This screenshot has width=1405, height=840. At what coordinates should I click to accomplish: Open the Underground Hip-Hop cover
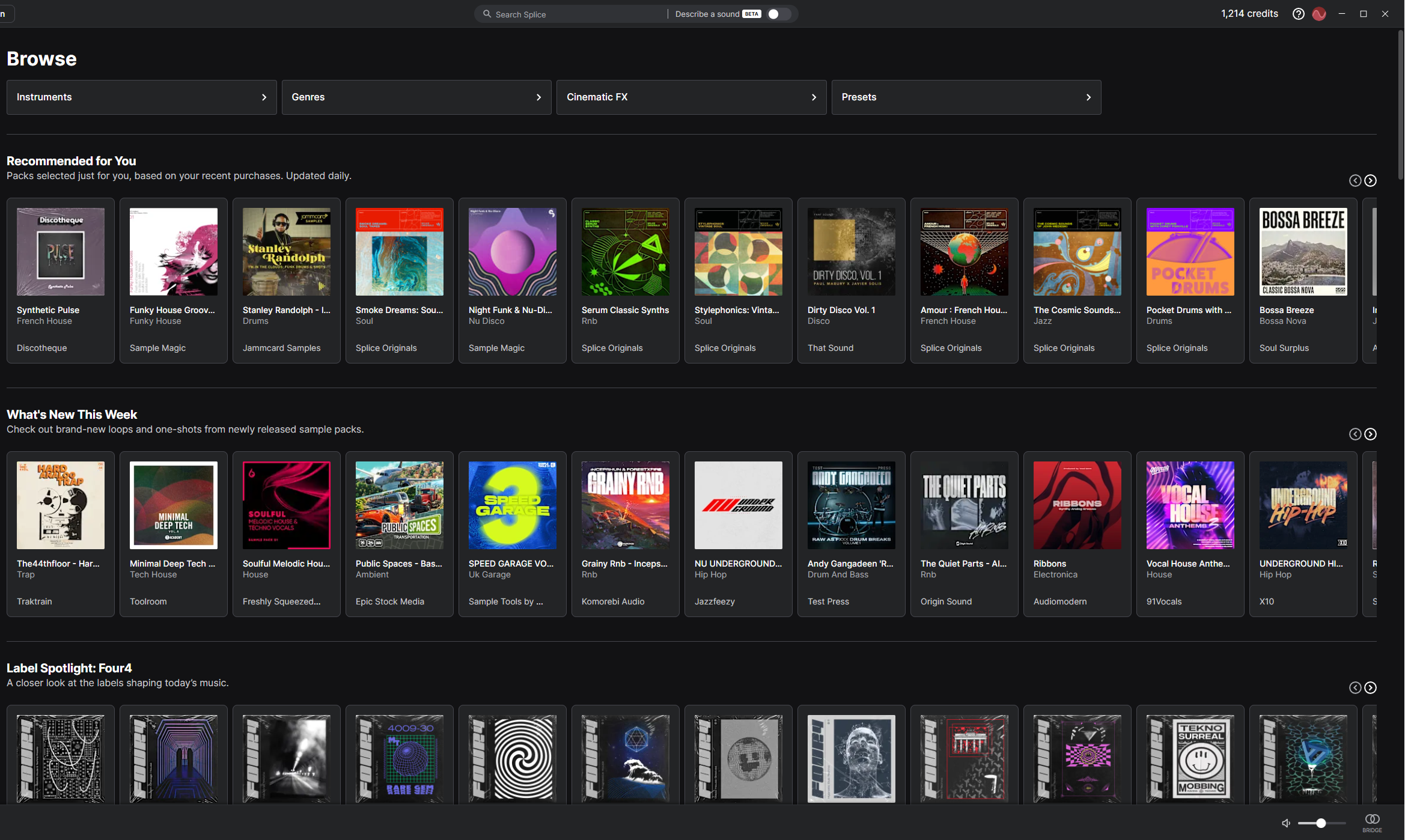[1303, 505]
